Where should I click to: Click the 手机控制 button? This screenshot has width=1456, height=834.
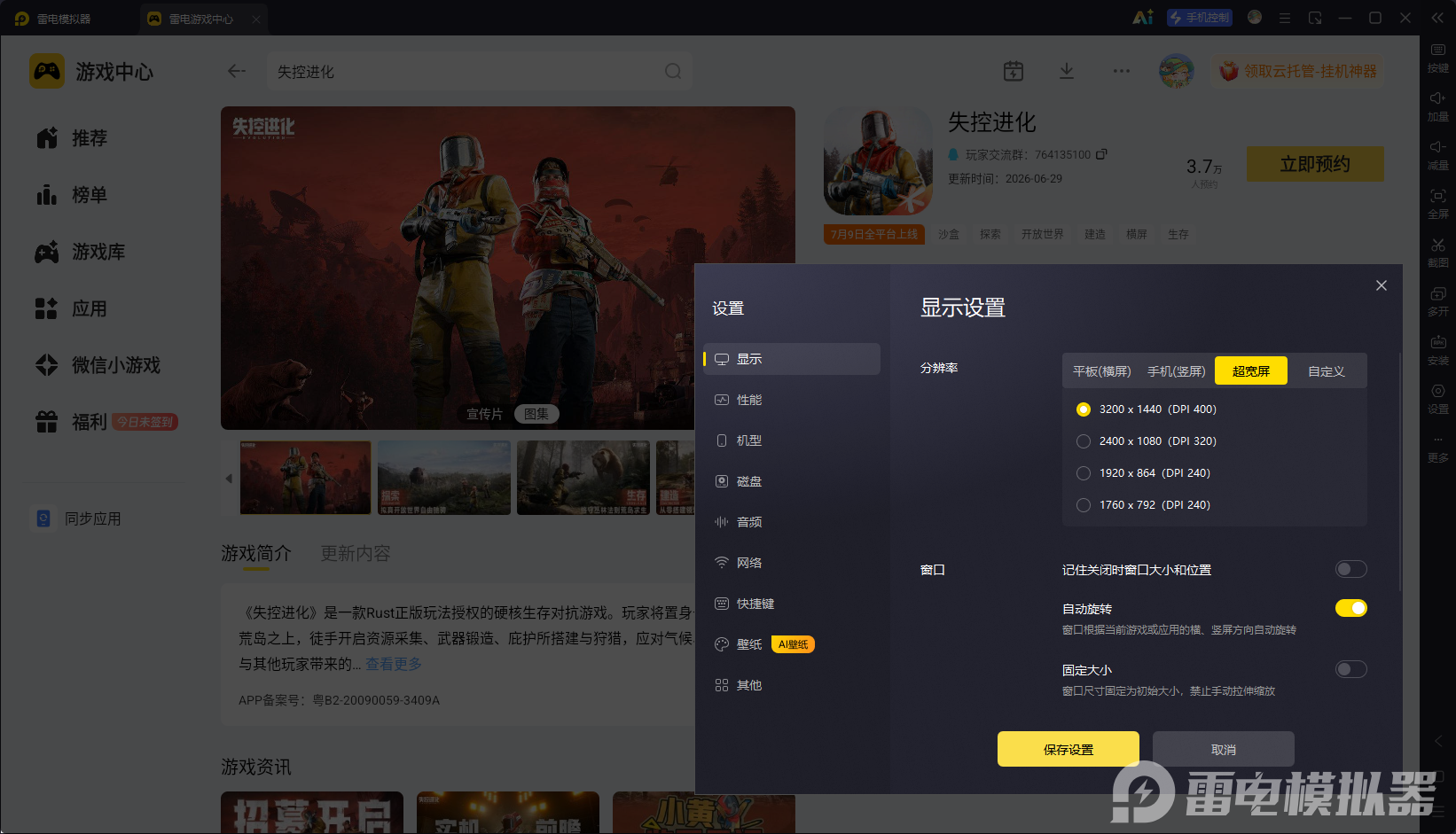1200,18
